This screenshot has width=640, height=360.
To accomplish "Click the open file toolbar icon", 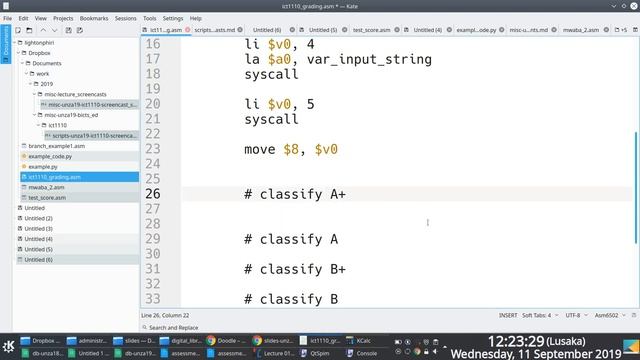I will (x=29, y=30).
